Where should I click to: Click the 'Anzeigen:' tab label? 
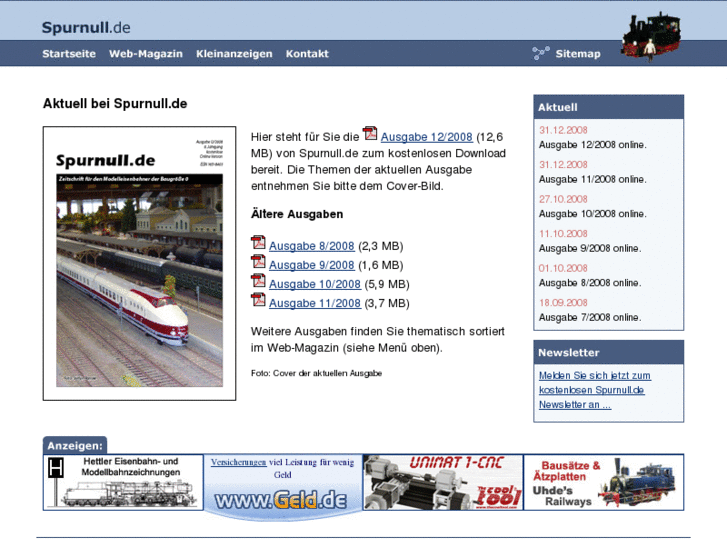click(x=75, y=446)
